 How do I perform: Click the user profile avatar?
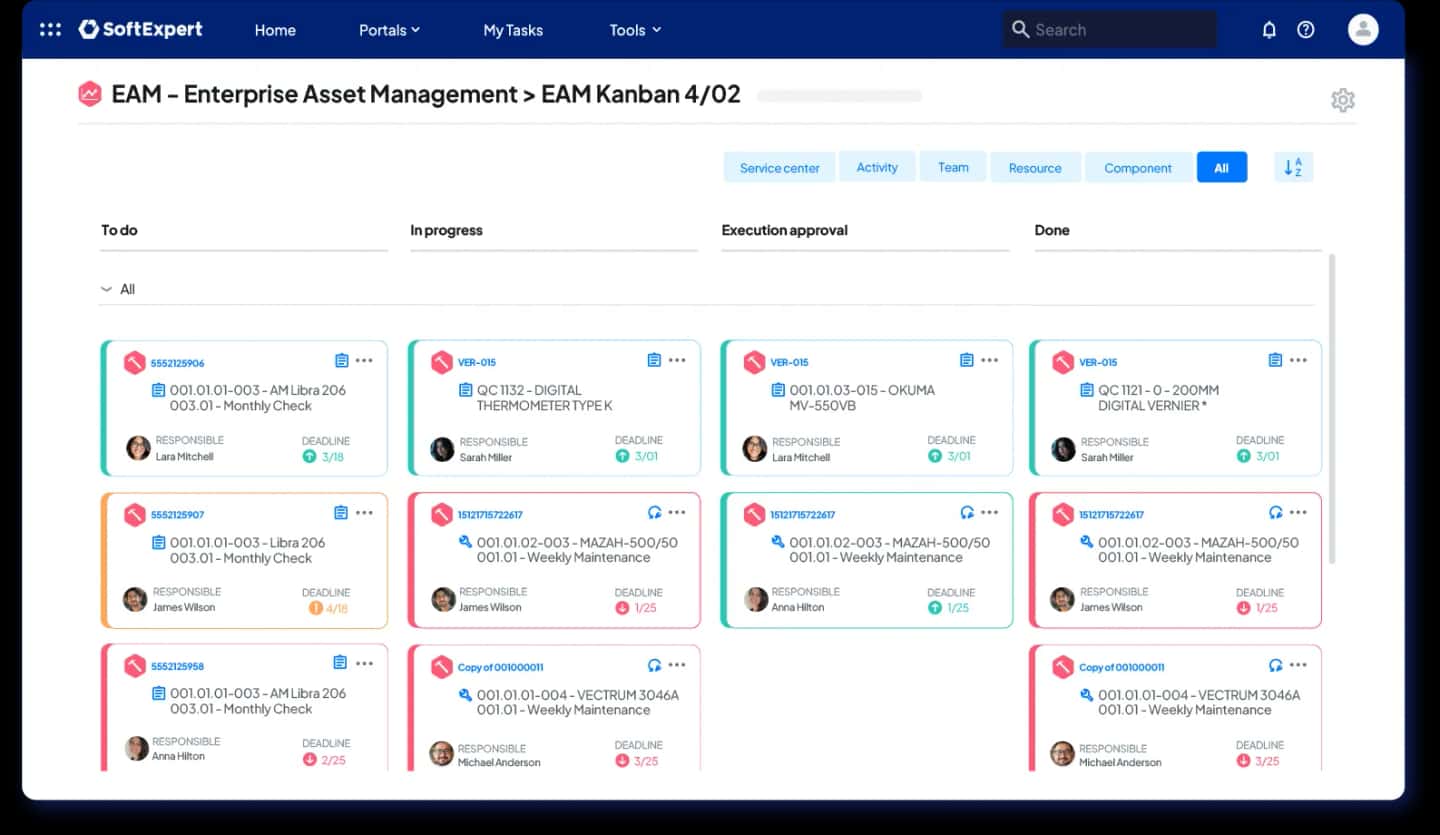1363,30
